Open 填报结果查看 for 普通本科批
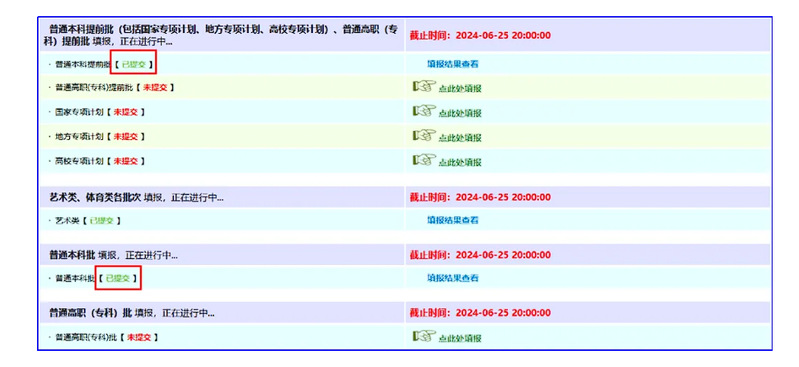Screen dimensions: 799x367 coord(452,278)
